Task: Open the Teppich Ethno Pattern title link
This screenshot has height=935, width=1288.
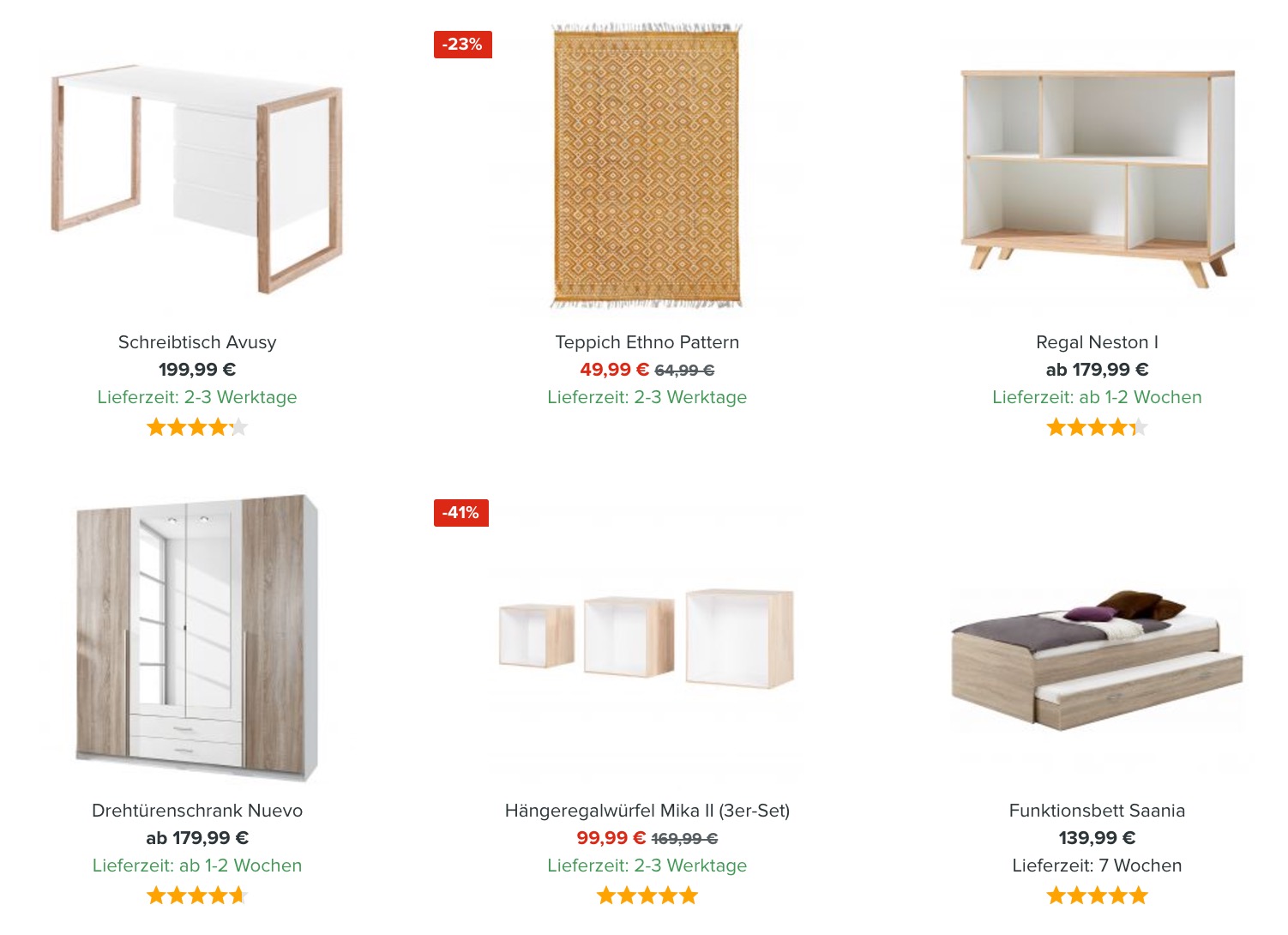Action: [647, 342]
